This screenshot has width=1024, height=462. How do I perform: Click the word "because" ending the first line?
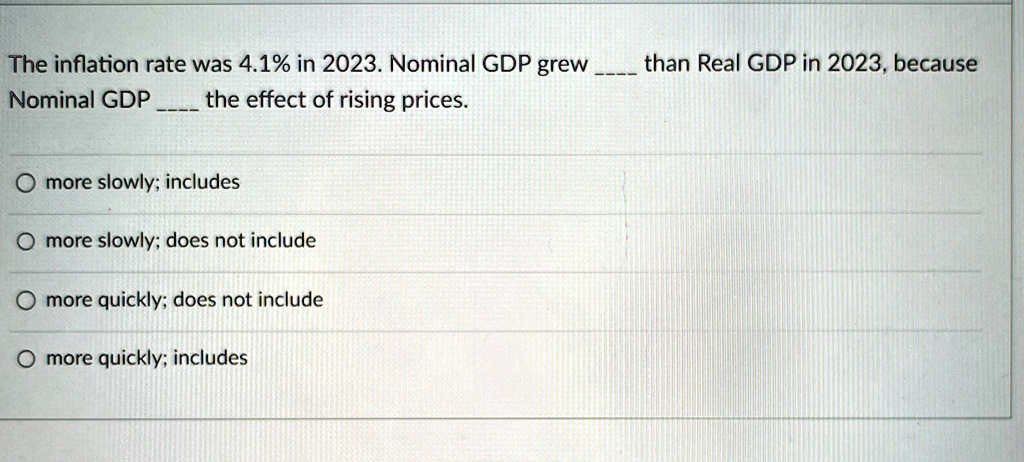click(935, 64)
